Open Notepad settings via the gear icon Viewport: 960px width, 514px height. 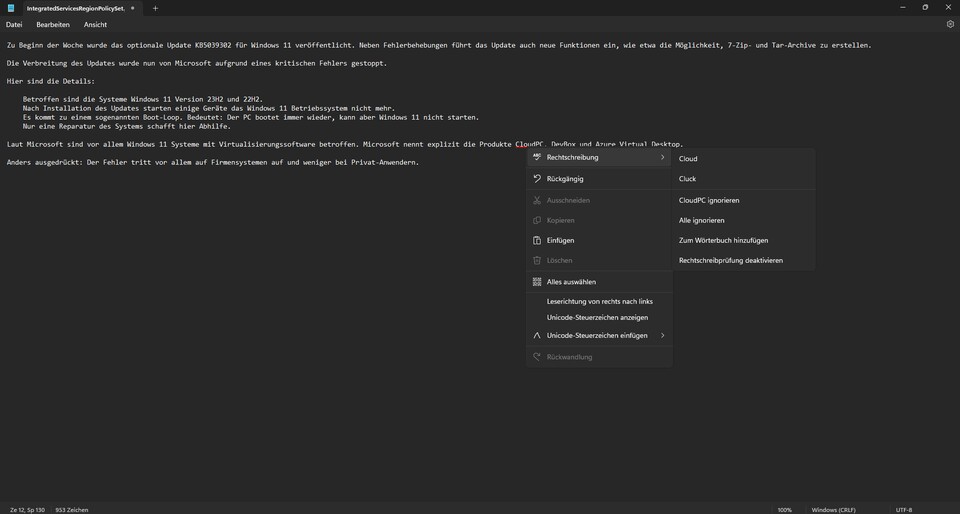tap(950, 24)
